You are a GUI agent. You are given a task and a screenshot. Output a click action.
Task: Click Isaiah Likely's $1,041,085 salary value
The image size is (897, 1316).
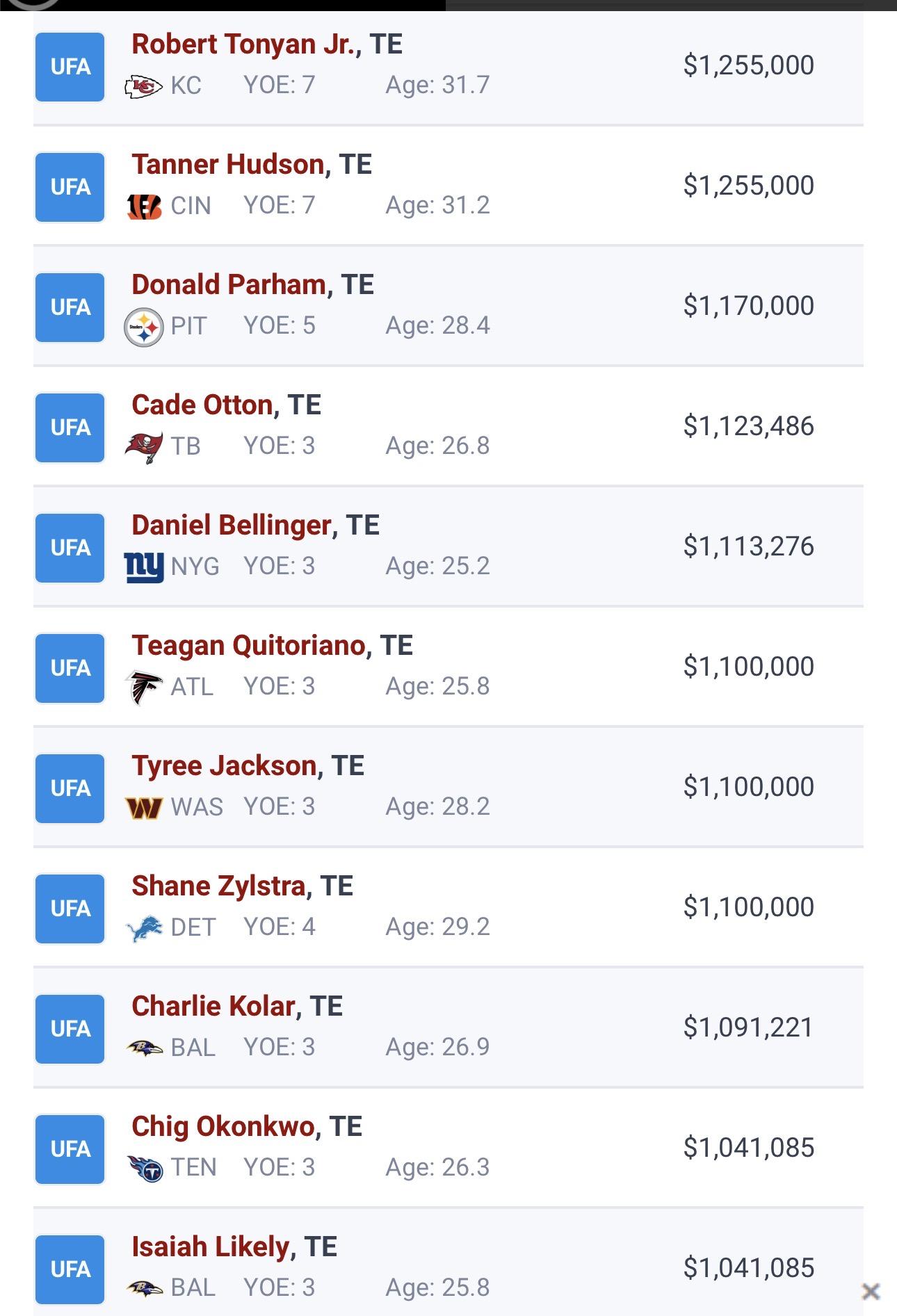(748, 1268)
